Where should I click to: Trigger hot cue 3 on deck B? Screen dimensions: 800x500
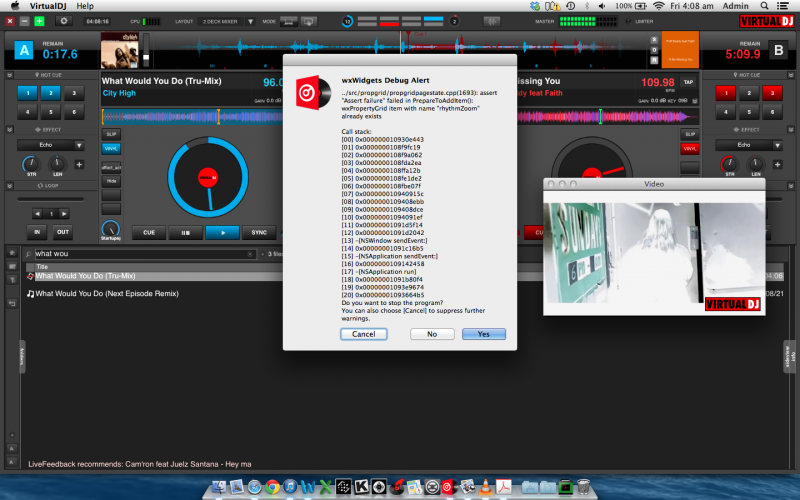coord(772,93)
